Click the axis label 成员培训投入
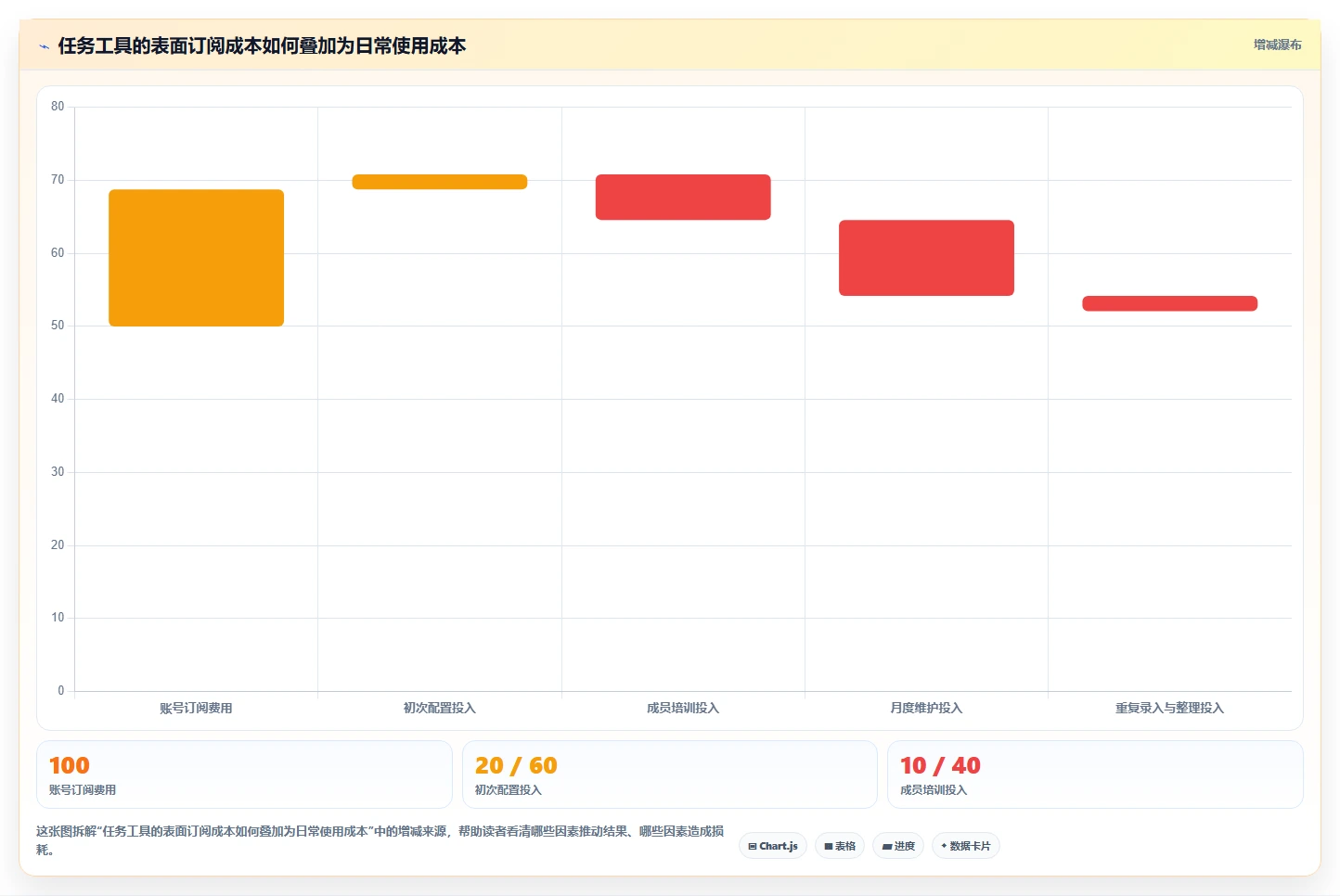1340x896 pixels. tap(683, 708)
